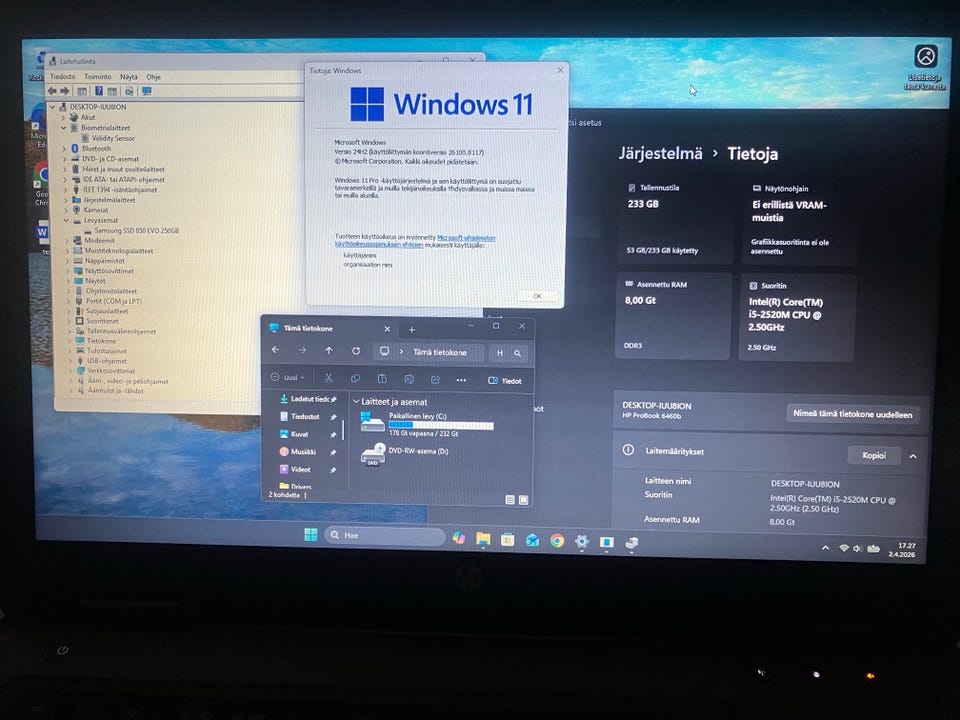The width and height of the screenshot is (960, 720).
Task: Open Settings gear from the taskbar
Action: pos(582,541)
